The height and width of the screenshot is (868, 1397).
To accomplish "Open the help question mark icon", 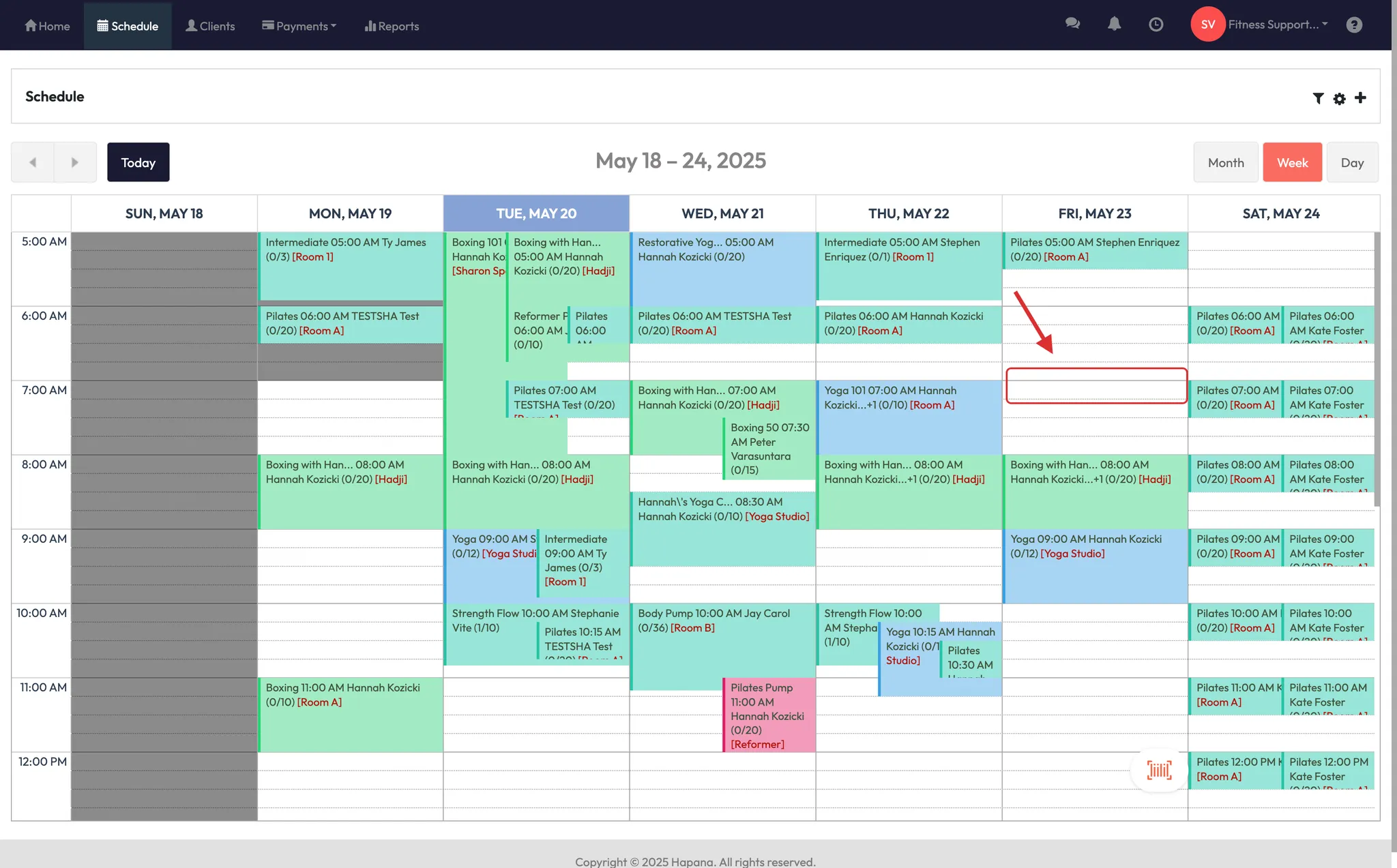I will [x=1354, y=25].
